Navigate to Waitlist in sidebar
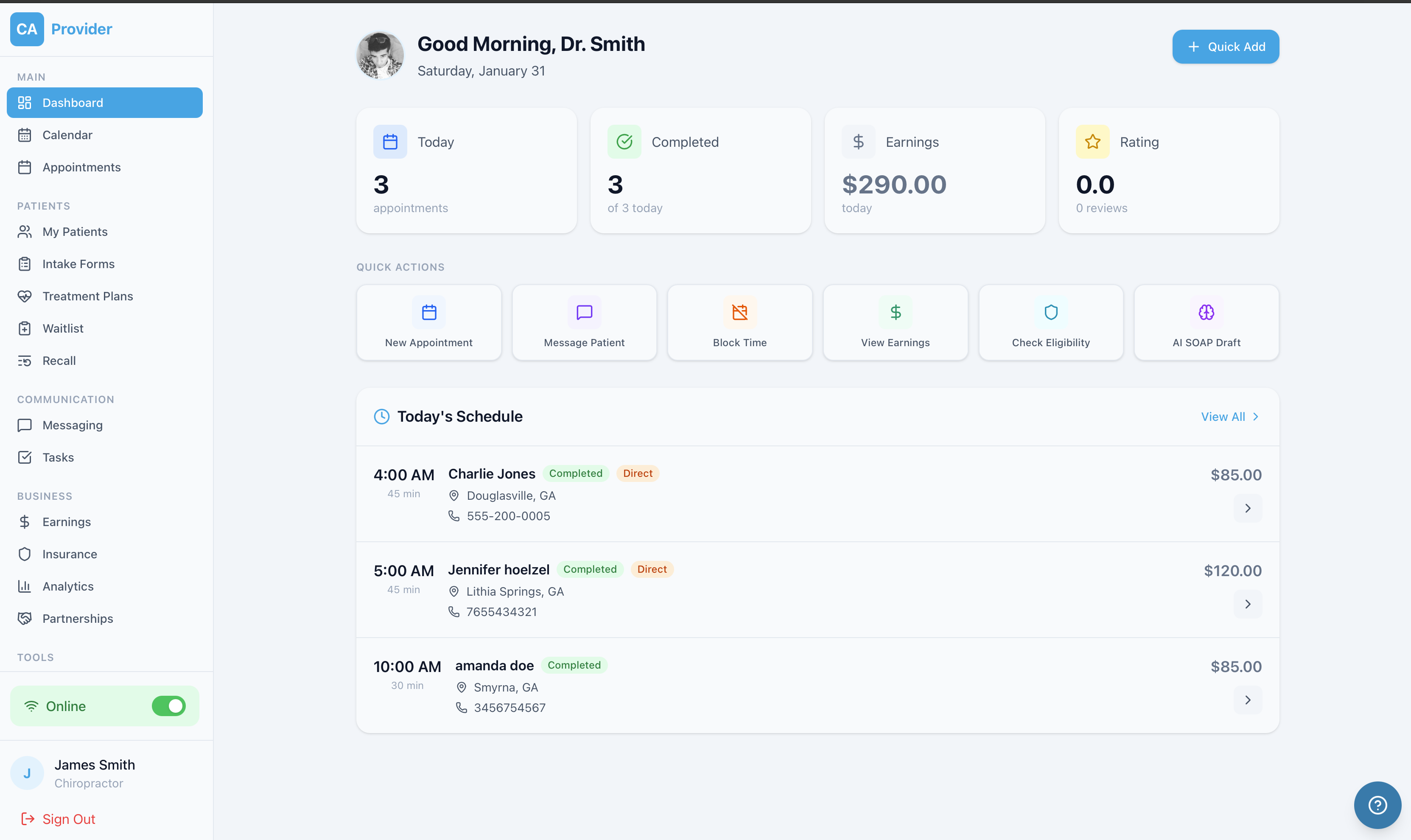1411x840 pixels. click(63, 328)
